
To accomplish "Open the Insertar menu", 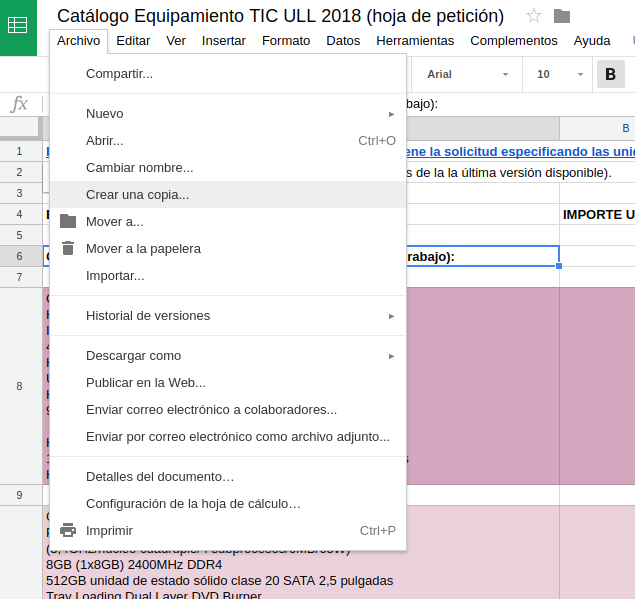I will click(223, 41).
